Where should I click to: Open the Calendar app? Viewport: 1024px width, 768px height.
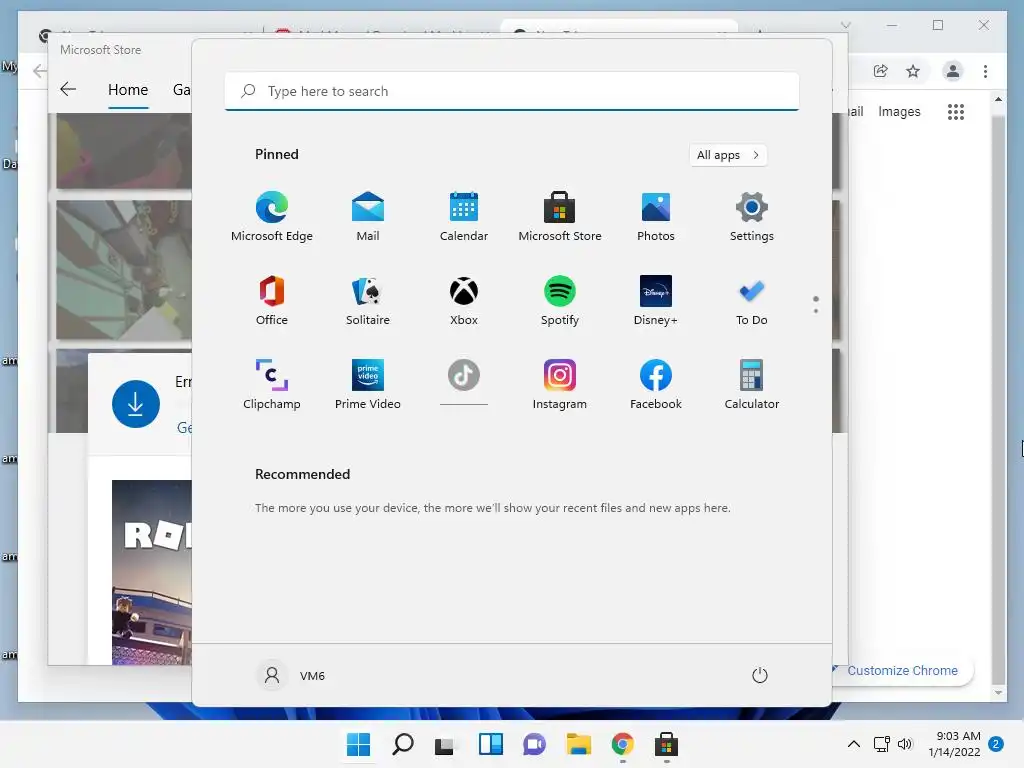tap(464, 217)
